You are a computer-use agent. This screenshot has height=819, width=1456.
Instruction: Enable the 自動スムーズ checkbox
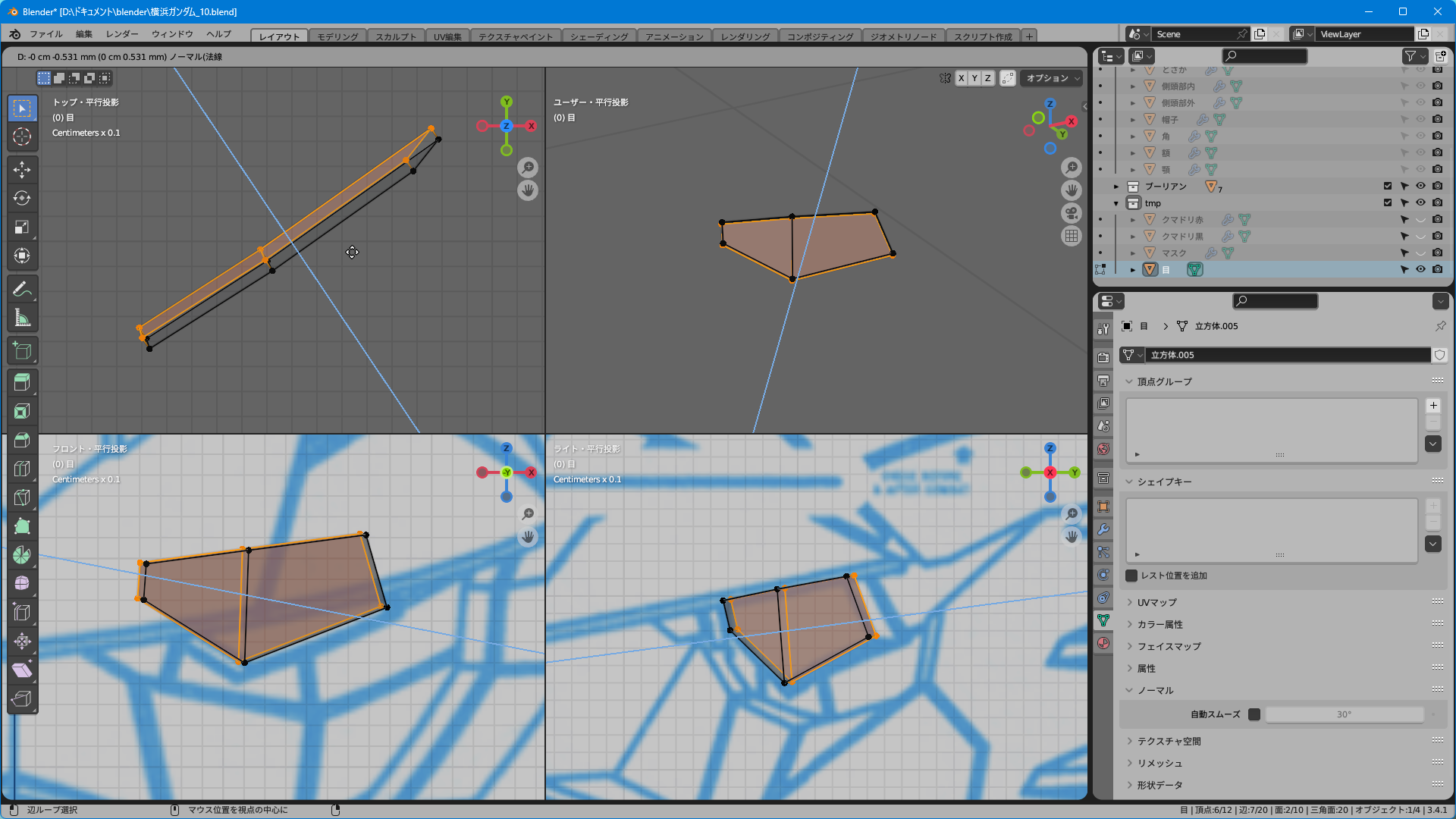1254,714
